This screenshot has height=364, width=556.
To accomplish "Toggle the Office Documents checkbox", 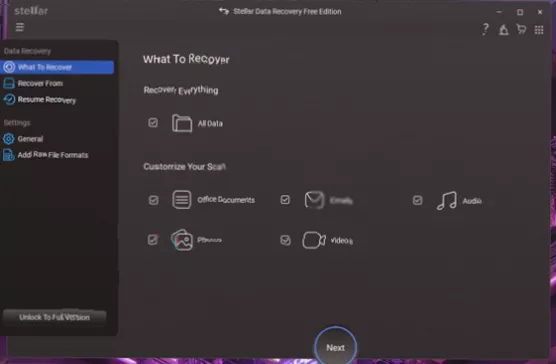I will (x=153, y=200).
